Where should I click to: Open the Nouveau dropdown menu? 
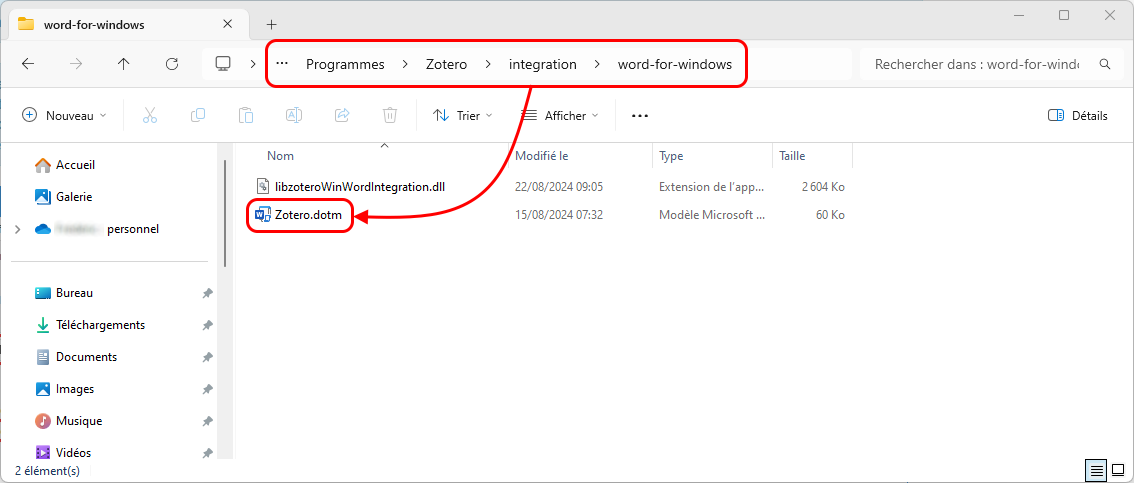coord(64,116)
